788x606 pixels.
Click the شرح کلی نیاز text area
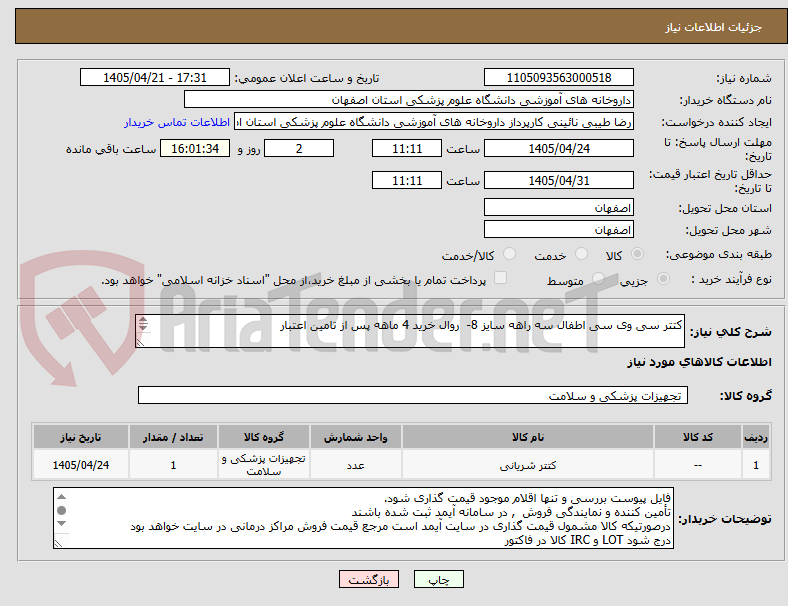[410, 331]
